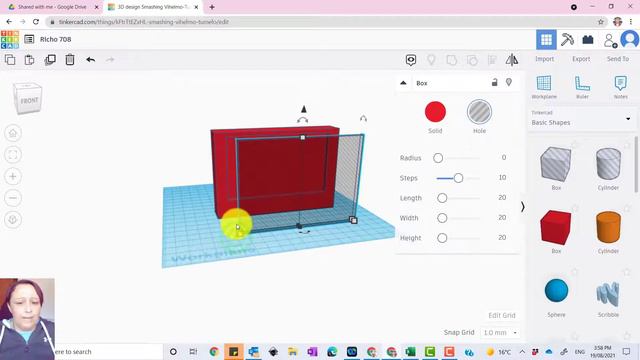Reload the browser page
Screen dimensions: 640x360
click(x=36, y=22)
